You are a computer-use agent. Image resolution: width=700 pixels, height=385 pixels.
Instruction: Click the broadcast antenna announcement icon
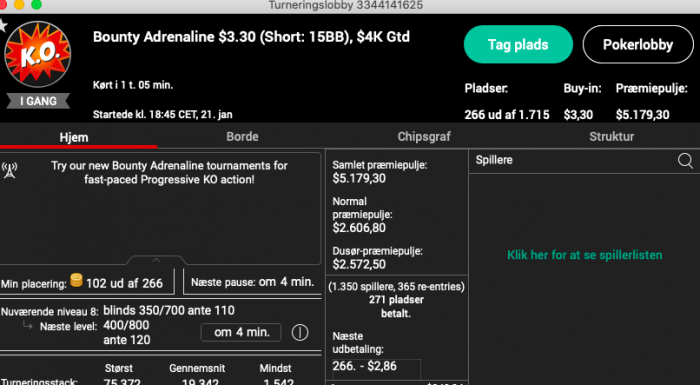pyautogui.click(x=9, y=170)
